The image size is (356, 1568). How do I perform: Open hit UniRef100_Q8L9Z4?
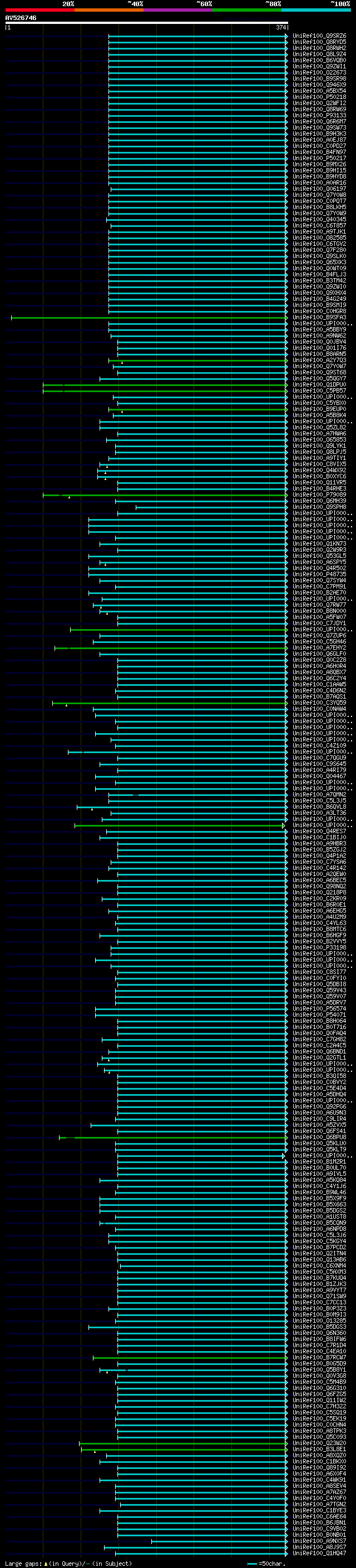point(319,54)
